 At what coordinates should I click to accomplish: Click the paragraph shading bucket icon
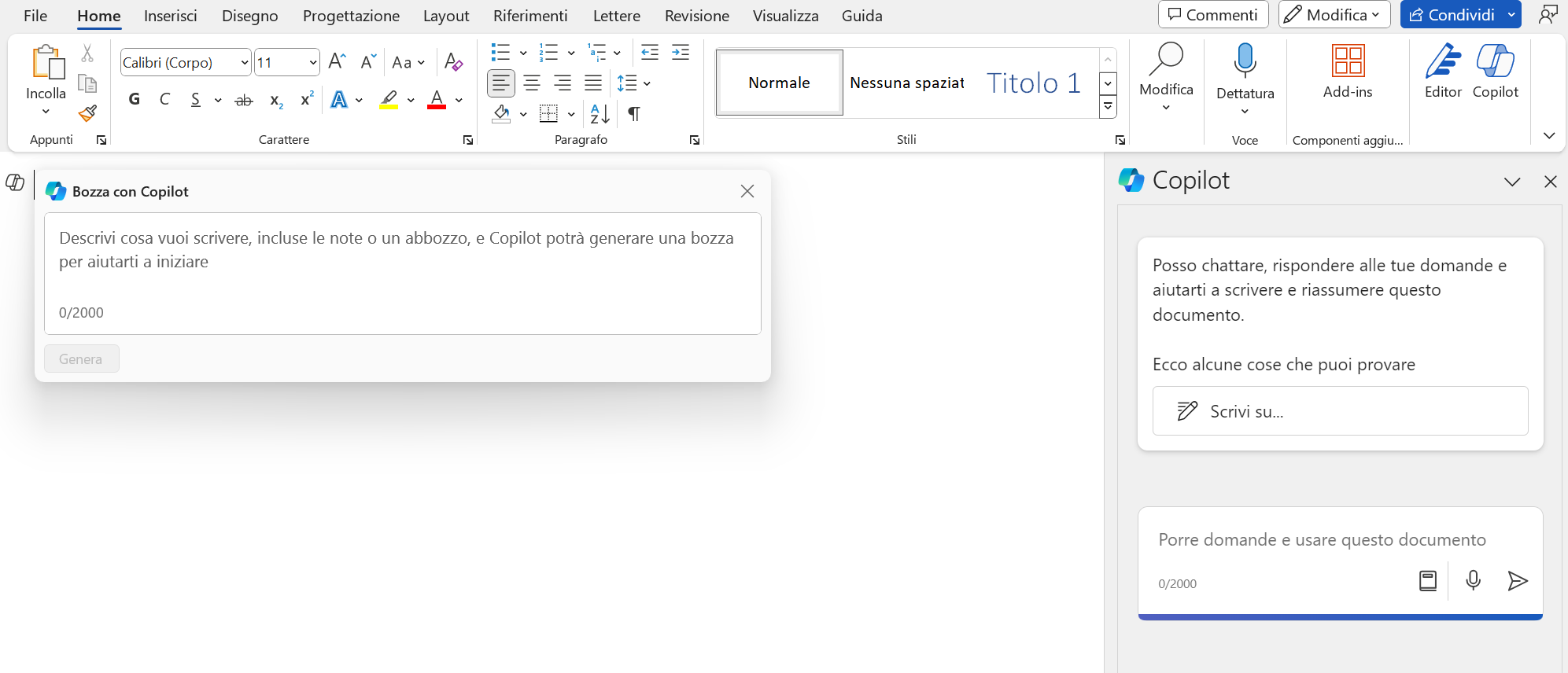tap(501, 114)
